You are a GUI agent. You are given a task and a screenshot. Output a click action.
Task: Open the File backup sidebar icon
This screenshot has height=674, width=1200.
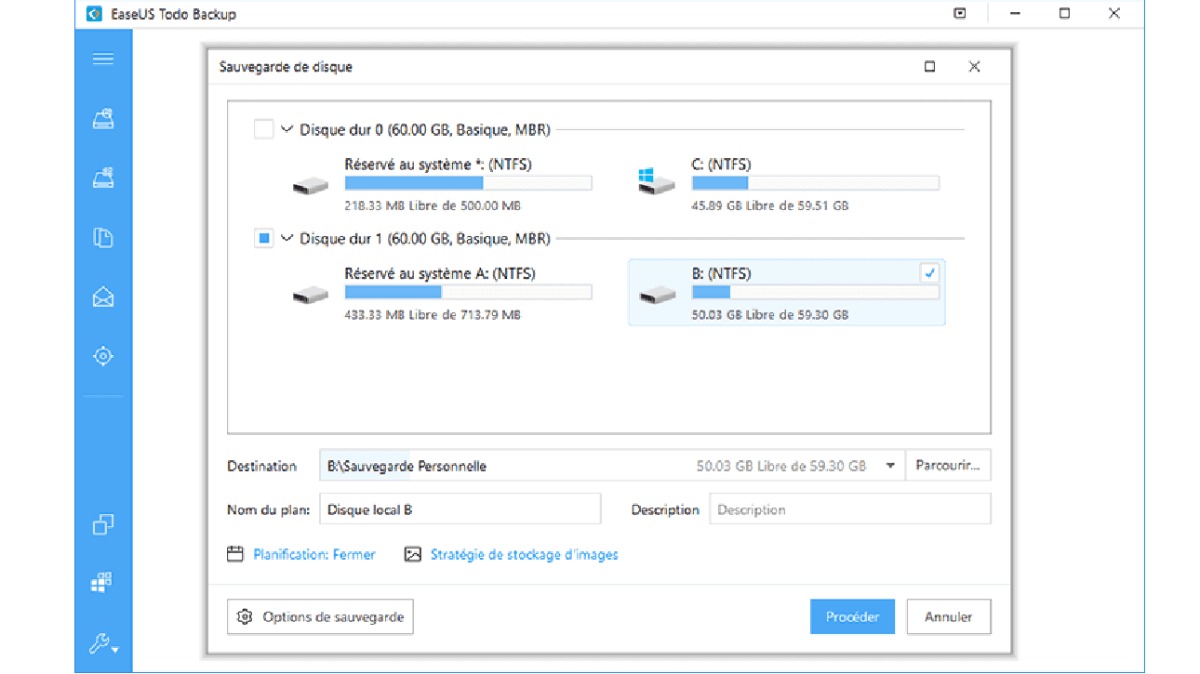103,238
